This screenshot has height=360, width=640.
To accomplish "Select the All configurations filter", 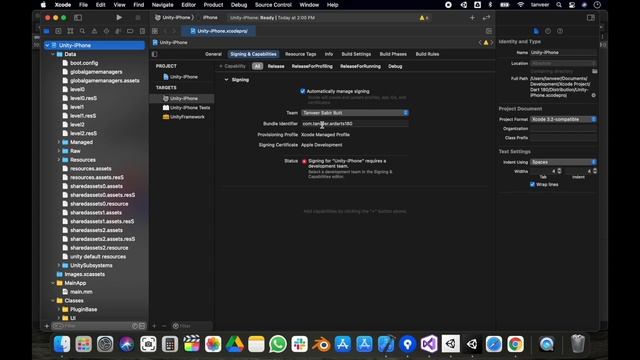I will 257,66.
